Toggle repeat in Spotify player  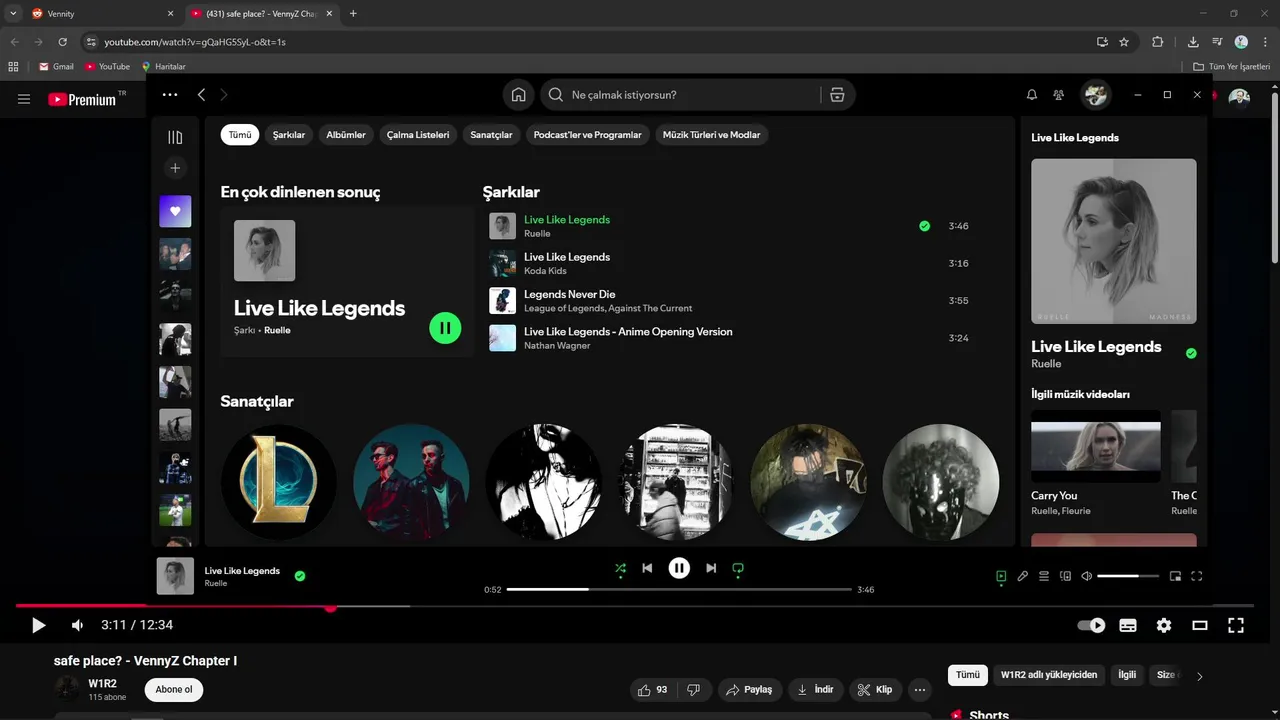[x=738, y=568]
